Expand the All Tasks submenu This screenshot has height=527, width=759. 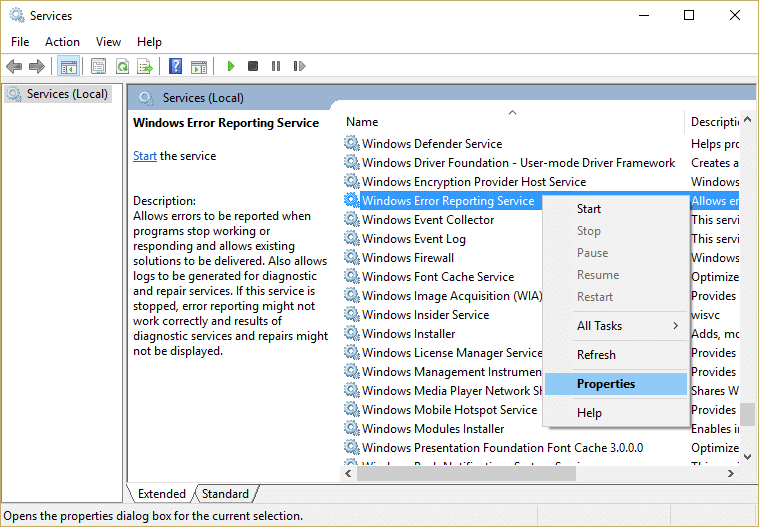click(616, 326)
